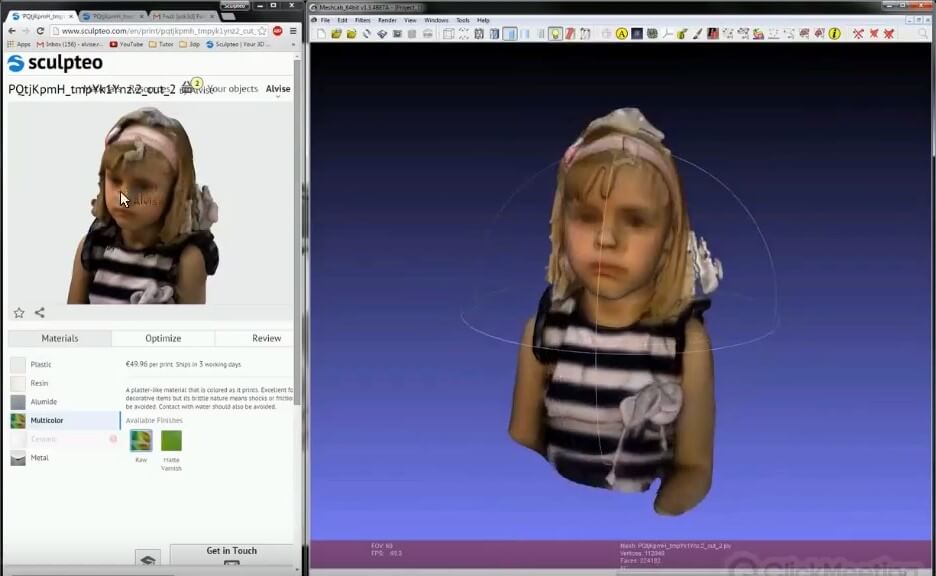Click the New Empty Project icon in MeshLab
936x576 pixels.
322,34
